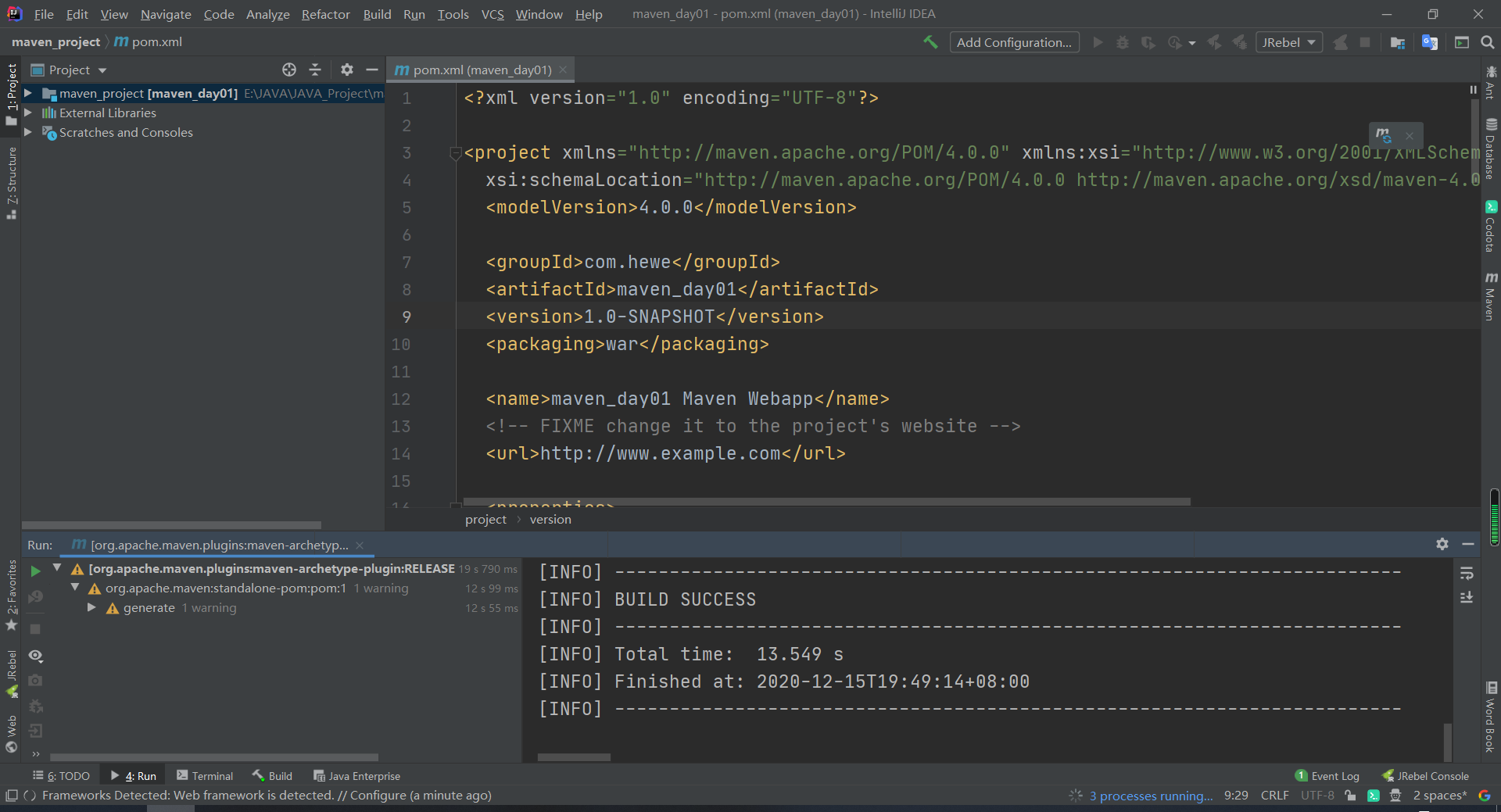Toggle soft-wrap in the Run console

click(x=1467, y=574)
